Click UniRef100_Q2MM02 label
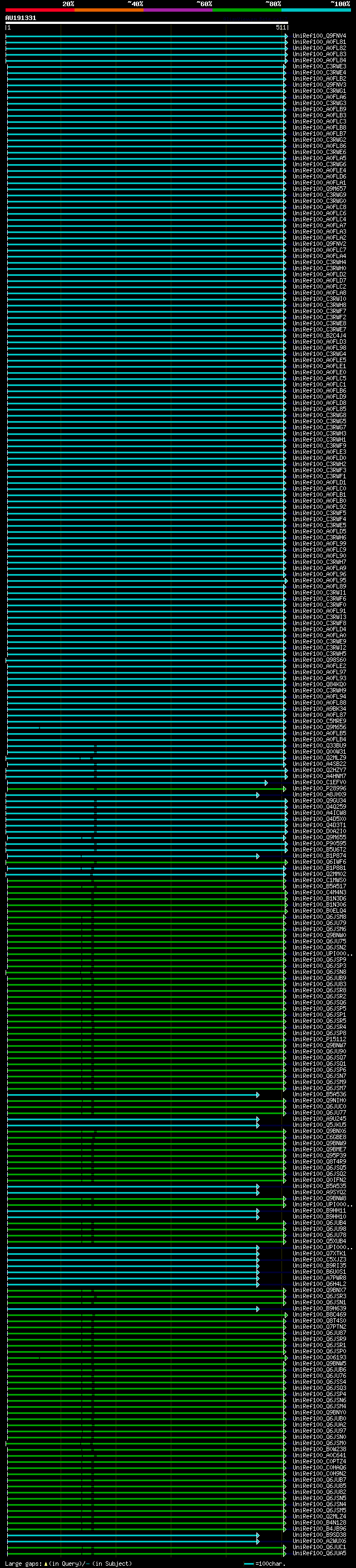This screenshot has height=1568, width=356. click(319, 874)
